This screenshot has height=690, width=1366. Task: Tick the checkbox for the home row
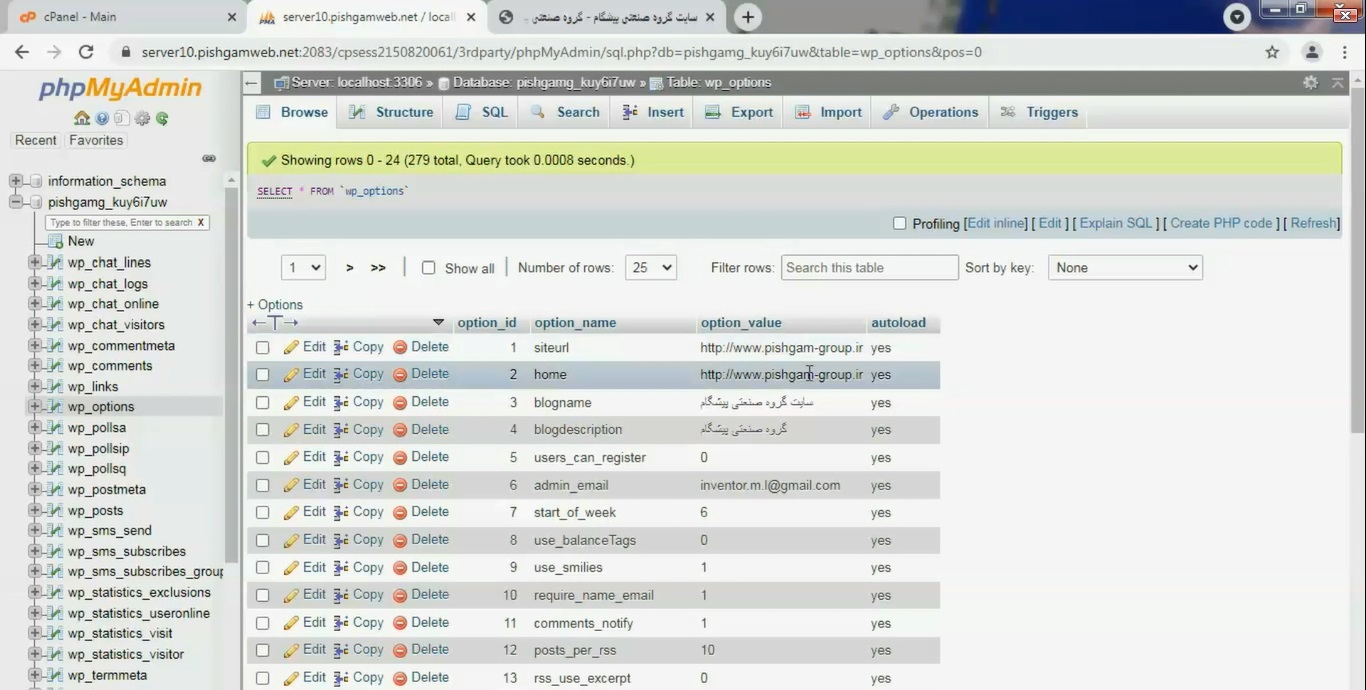262,375
